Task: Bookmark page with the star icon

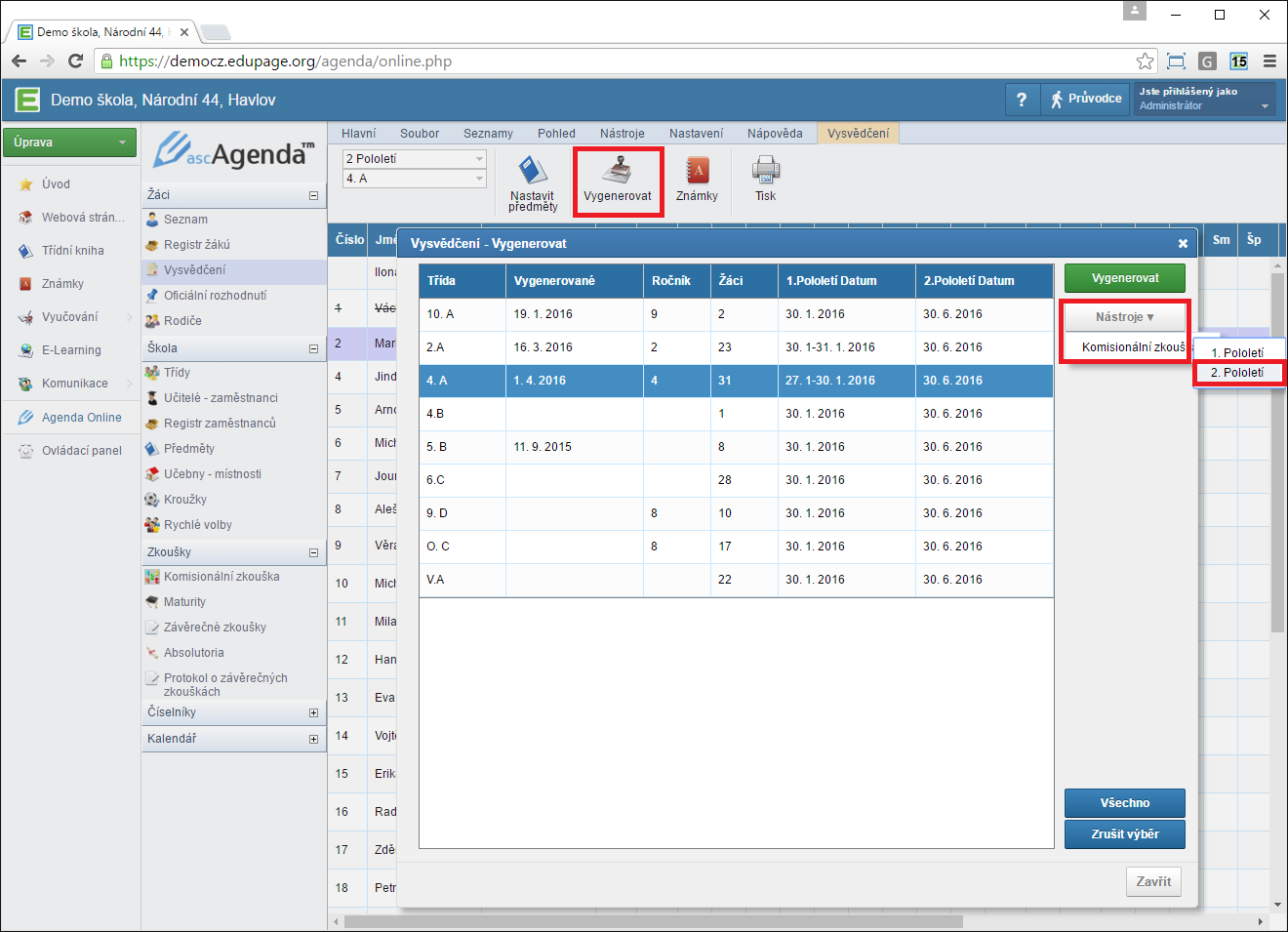Action: 1145,61
